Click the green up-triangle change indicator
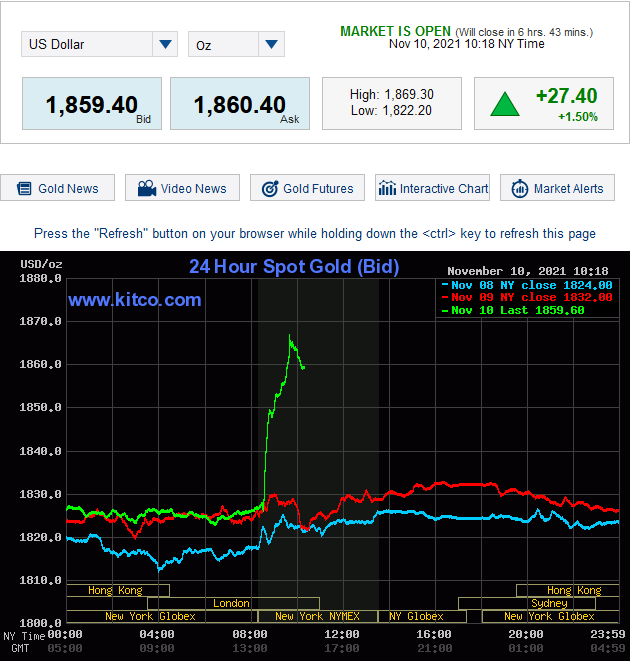Screen dimensions: 634x663 click(x=505, y=104)
